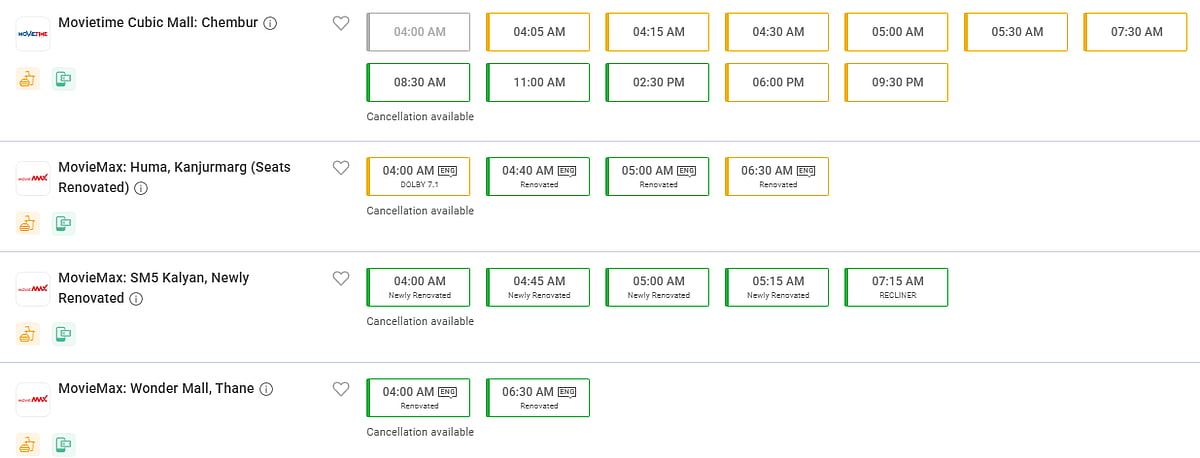This screenshot has height=458, width=1200.
Task: Select 06:30 AM show at Wonder Mall, Thane
Action: 538,397
